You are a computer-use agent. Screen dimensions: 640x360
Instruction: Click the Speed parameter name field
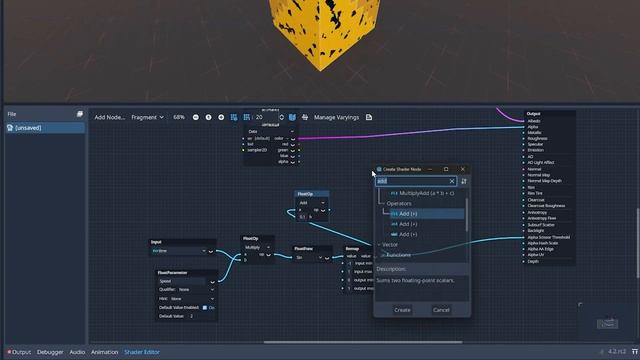[x=182, y=281]
